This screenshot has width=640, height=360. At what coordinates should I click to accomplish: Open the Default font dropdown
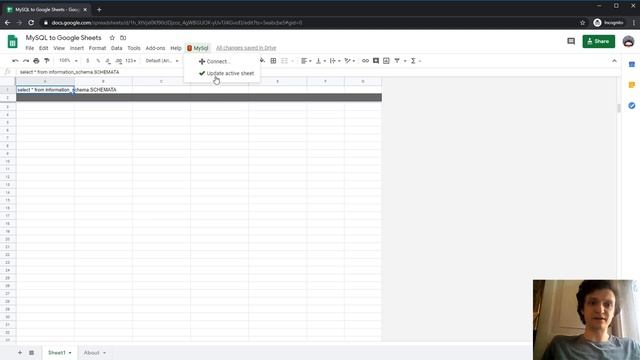click(162, 61)
